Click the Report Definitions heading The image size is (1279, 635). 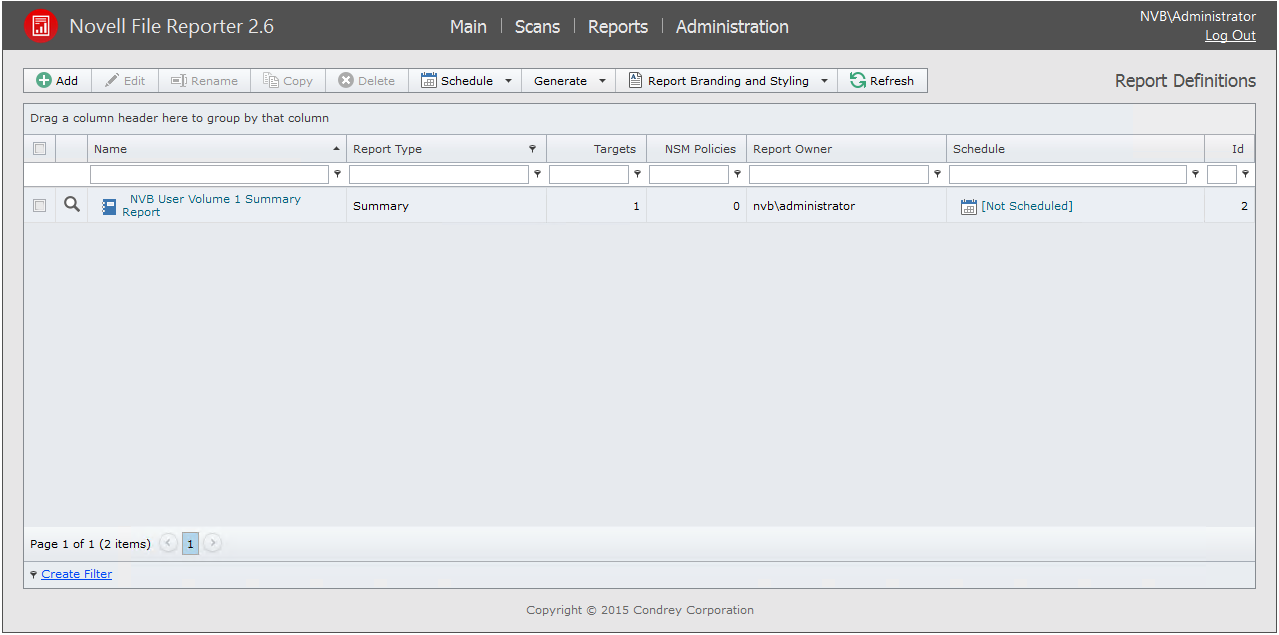tap(1185, 81)
